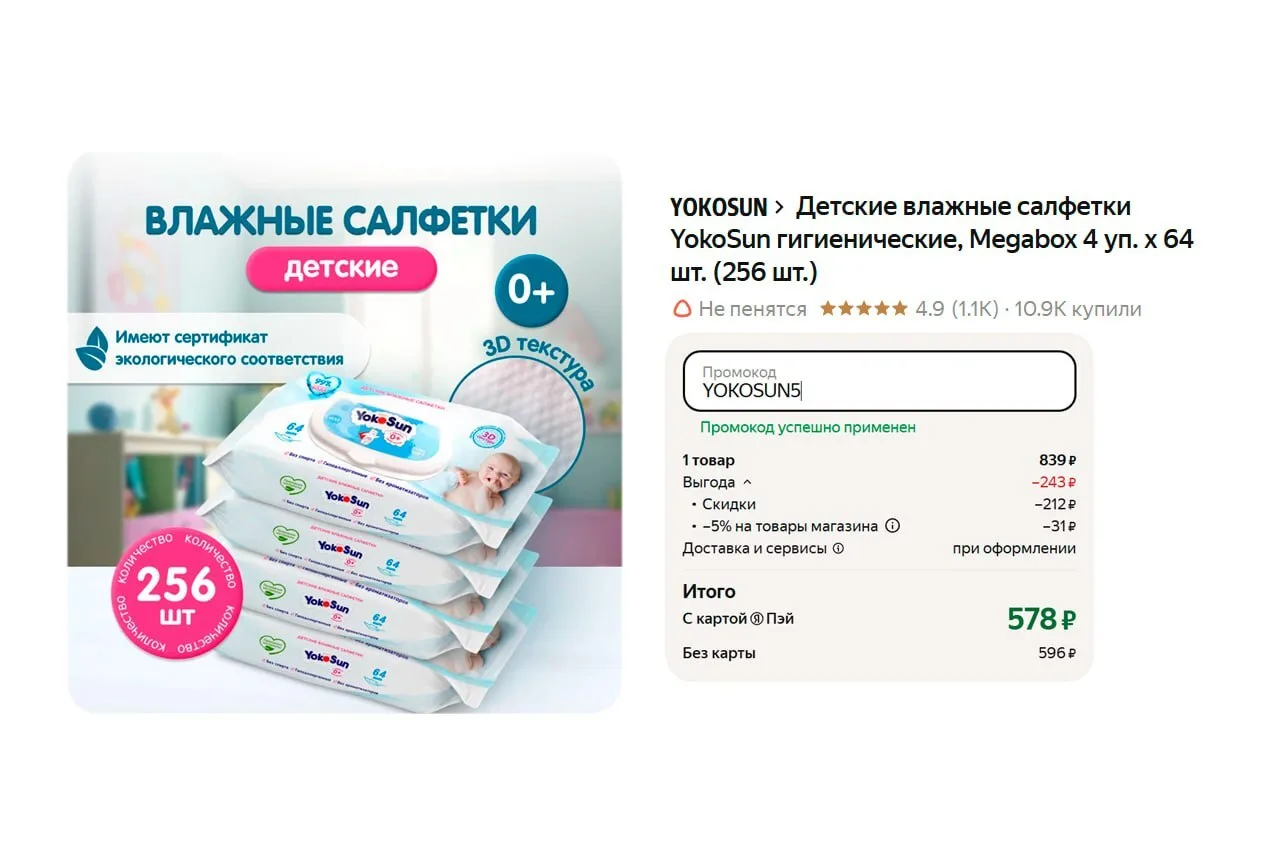The image size is (1280, 844).
Task: Open the YOKOSUN brand link
Action: tap(718, 207)
